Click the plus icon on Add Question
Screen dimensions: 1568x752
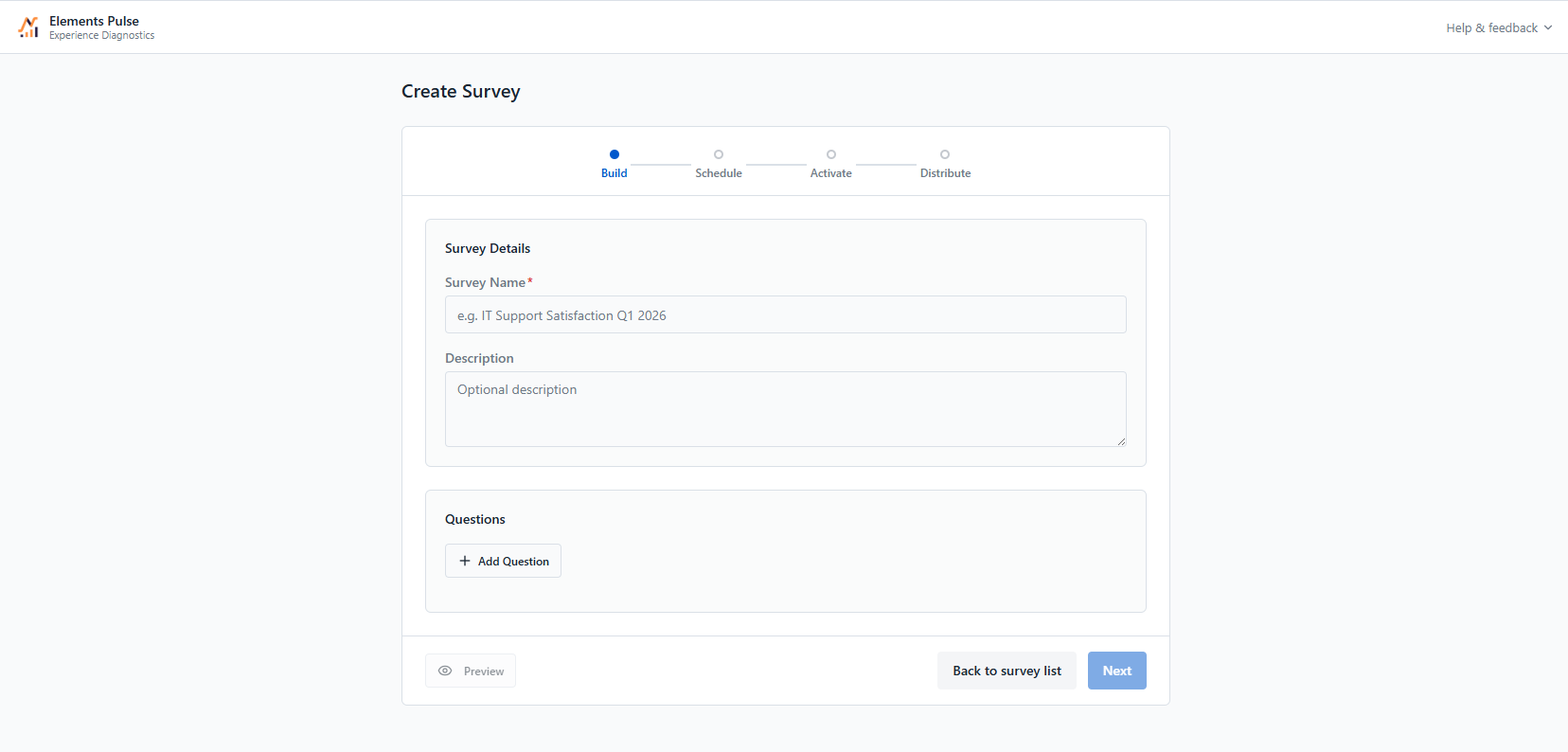(x=465, y=561)
